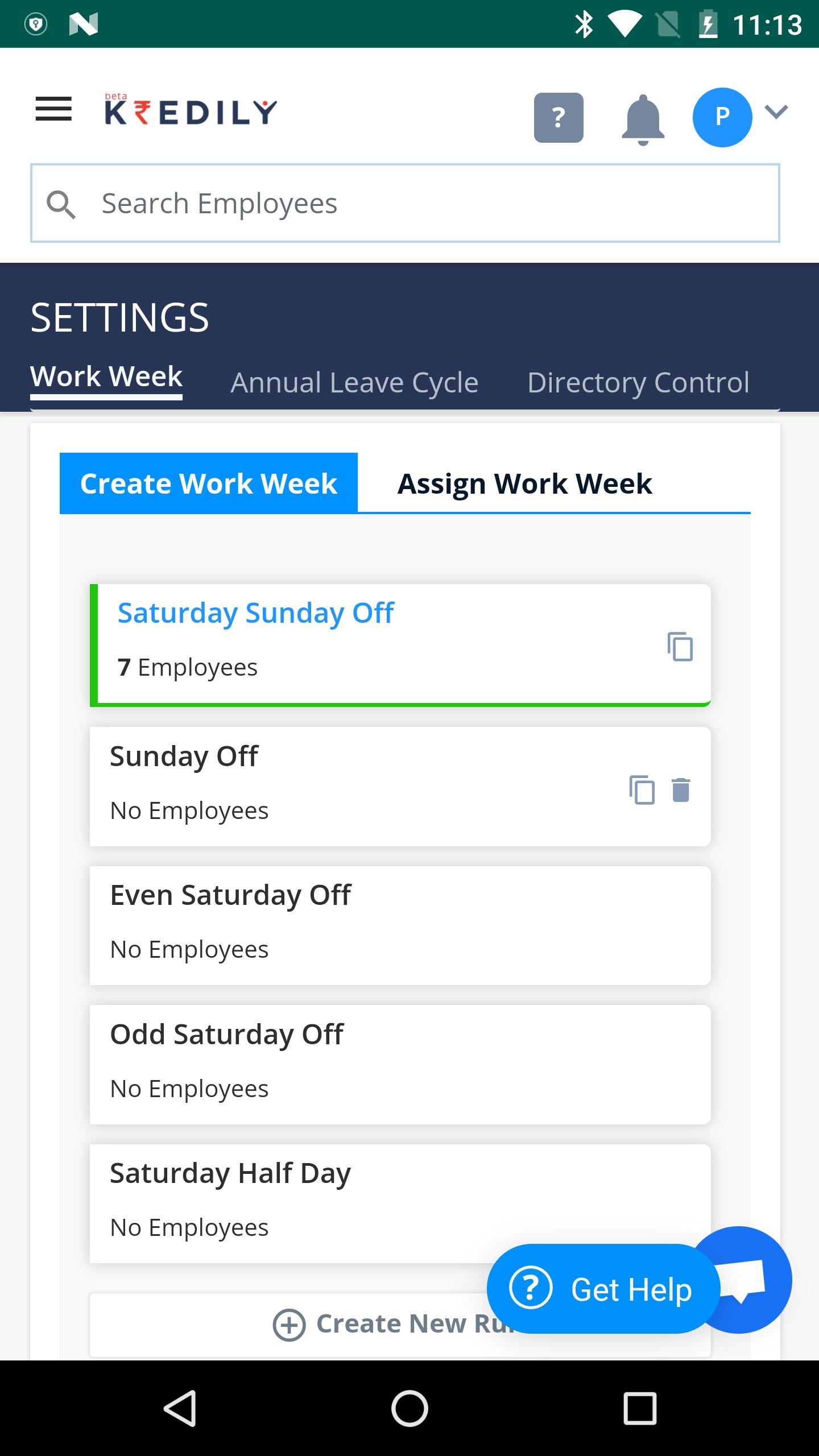Image resolution: width=819 pixels, height=1456 pixels.
Task: Open the P profile avatar
Action: pyautogui.click(x=722, y=117)
